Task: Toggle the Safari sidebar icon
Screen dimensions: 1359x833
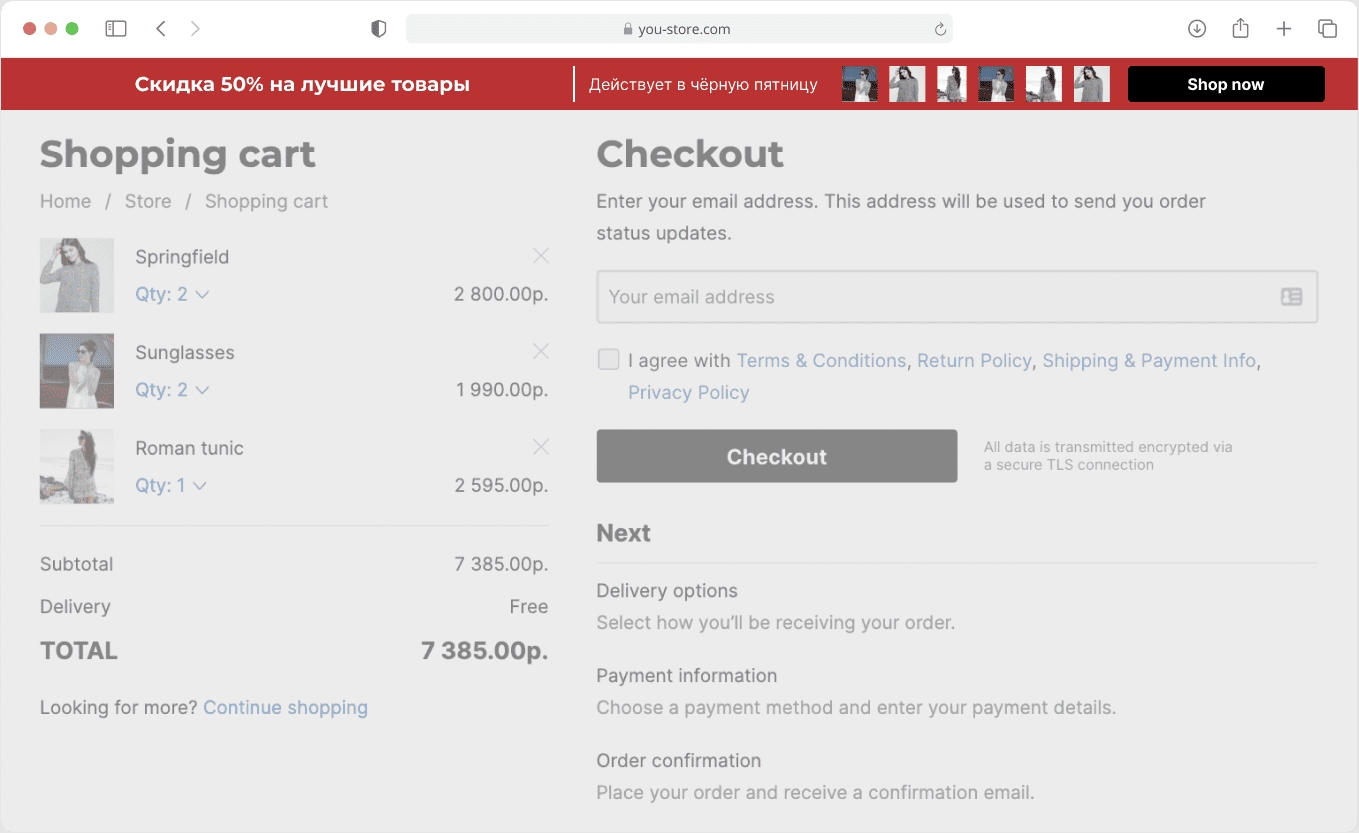Action: 116,29
